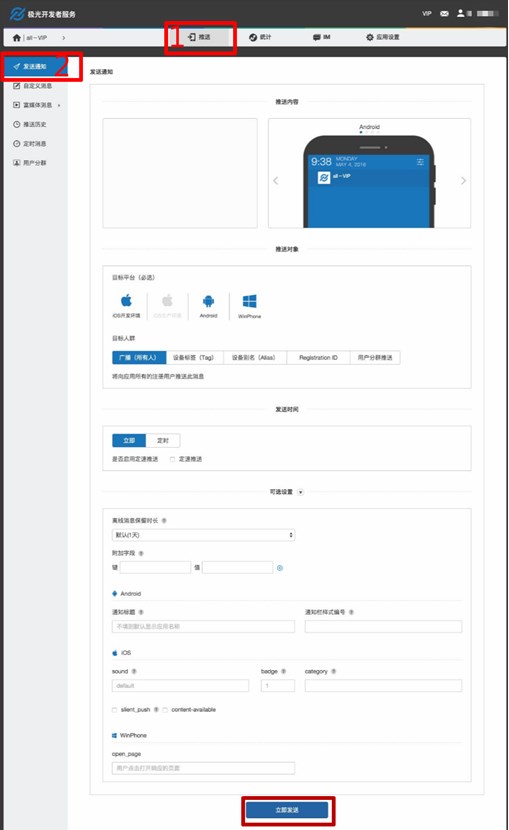Image resolution: width=509 pixels, height=830 pixels.
Task: Switch to the 统计 statistics tab
Action: pos(260,37)
